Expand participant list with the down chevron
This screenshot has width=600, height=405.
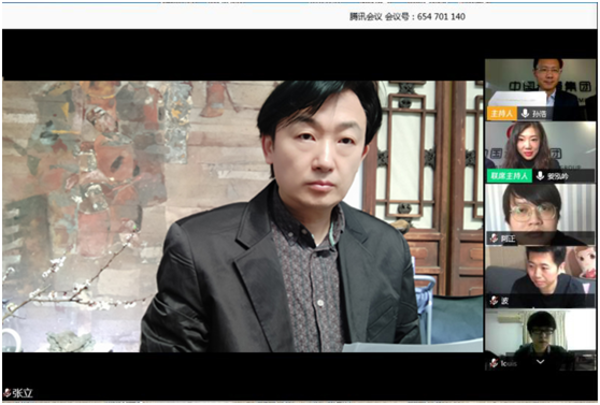pyautogui.click(x=541, y=360)
